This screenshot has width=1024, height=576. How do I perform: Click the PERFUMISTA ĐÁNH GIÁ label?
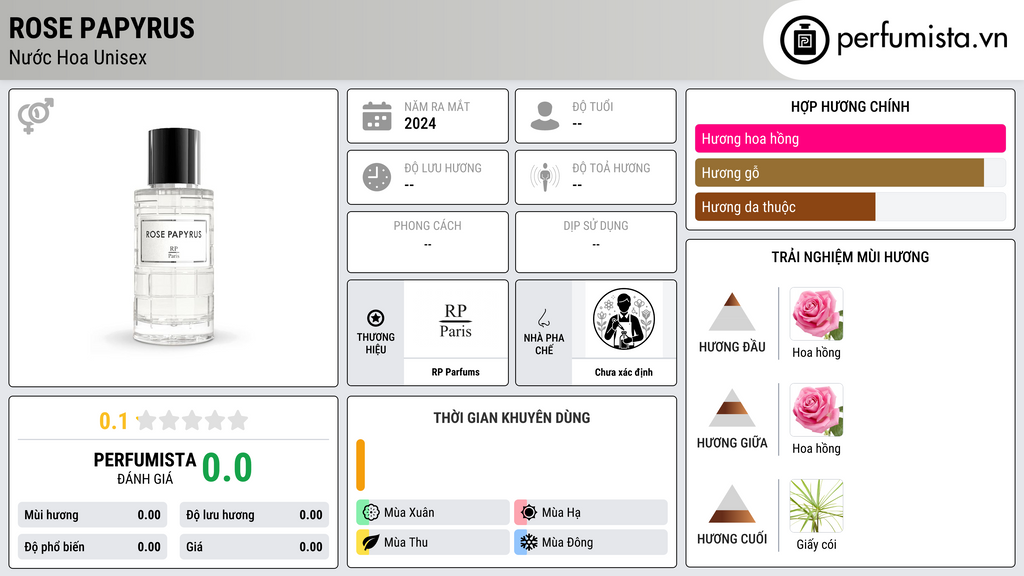tap(145, 468)
